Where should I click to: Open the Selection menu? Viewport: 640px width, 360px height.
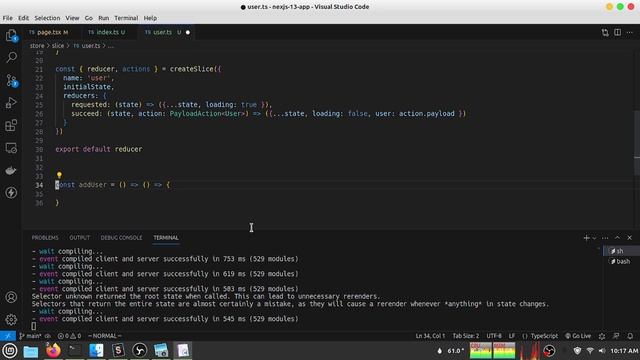click(x=47, y=18)
